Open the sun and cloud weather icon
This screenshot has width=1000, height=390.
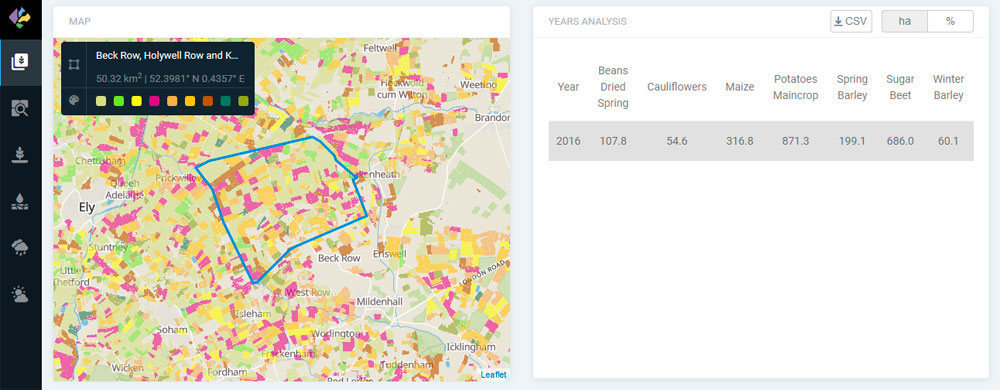[20, 294]
